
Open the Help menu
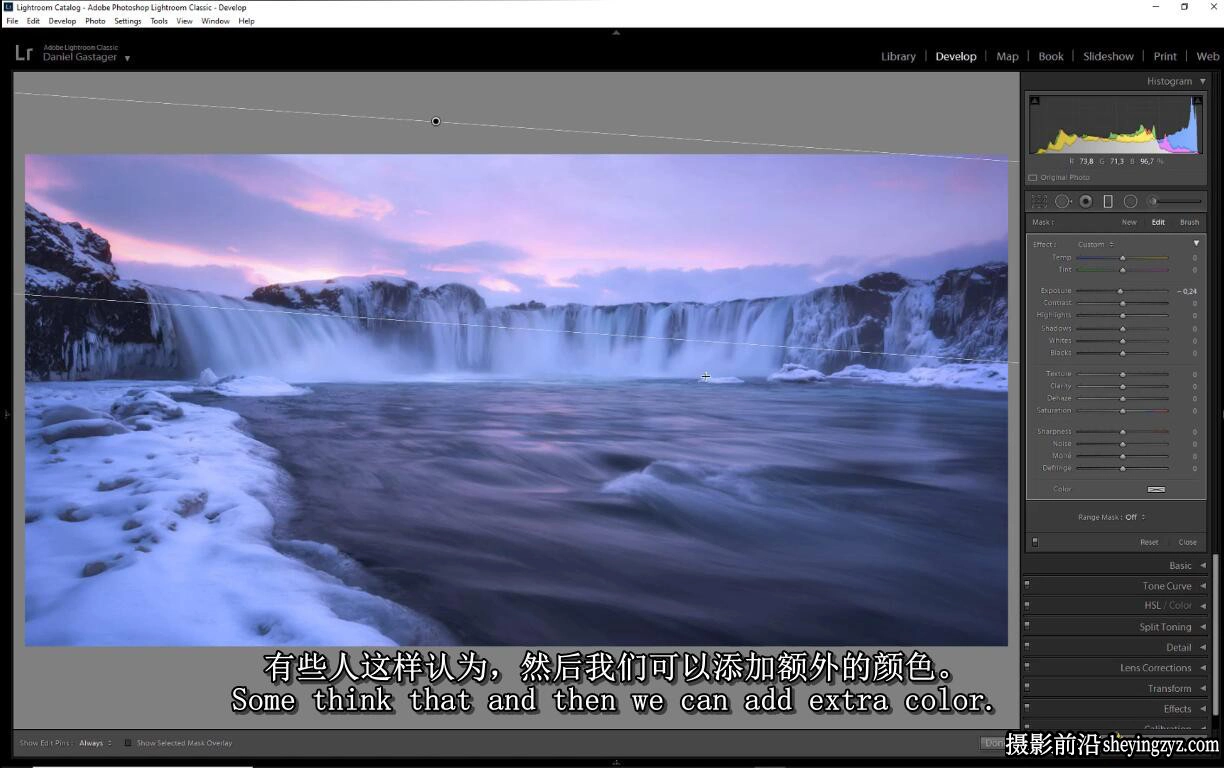246,21
